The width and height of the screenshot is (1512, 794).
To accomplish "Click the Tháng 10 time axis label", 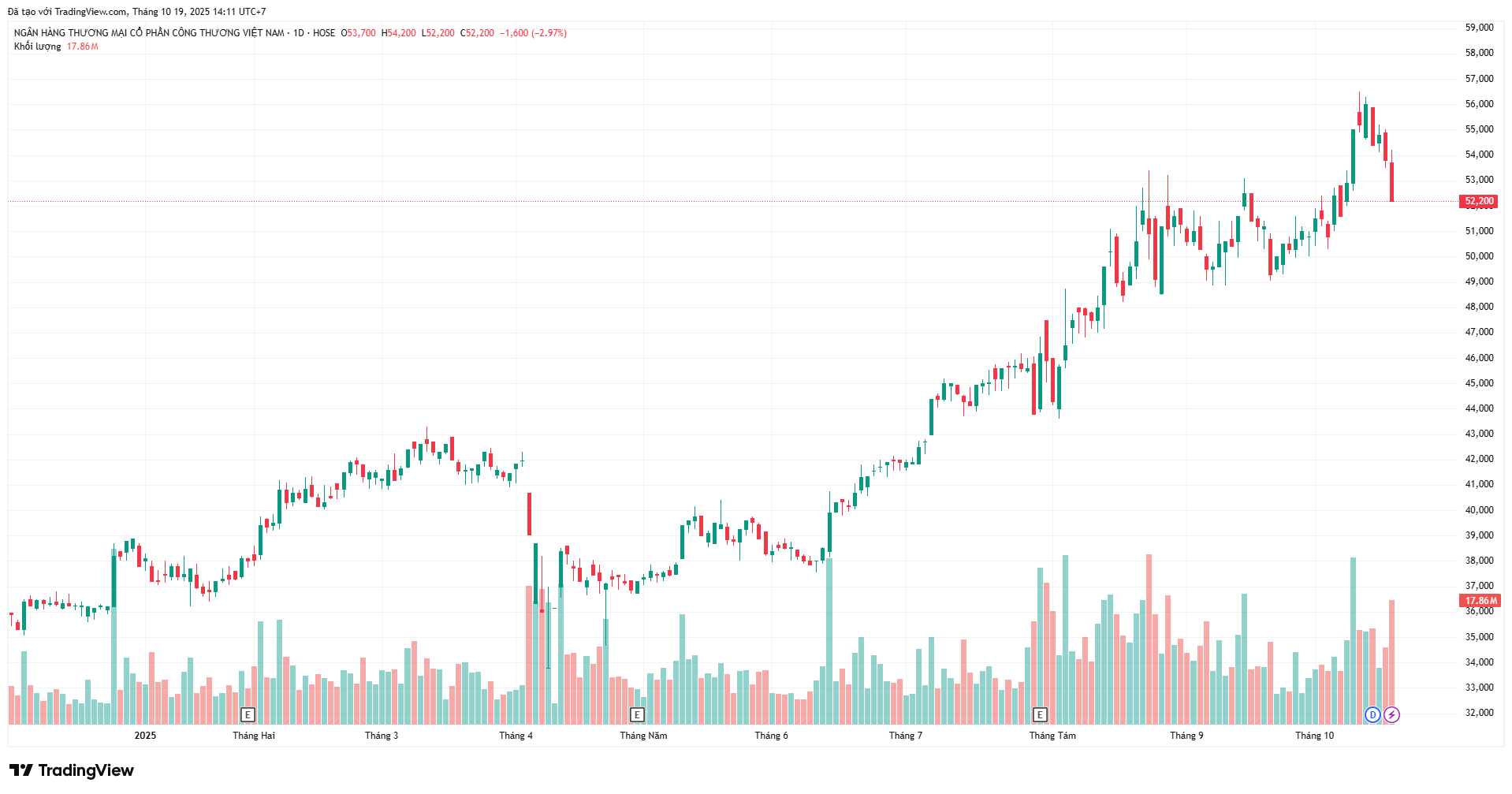I will (1314, 736).
